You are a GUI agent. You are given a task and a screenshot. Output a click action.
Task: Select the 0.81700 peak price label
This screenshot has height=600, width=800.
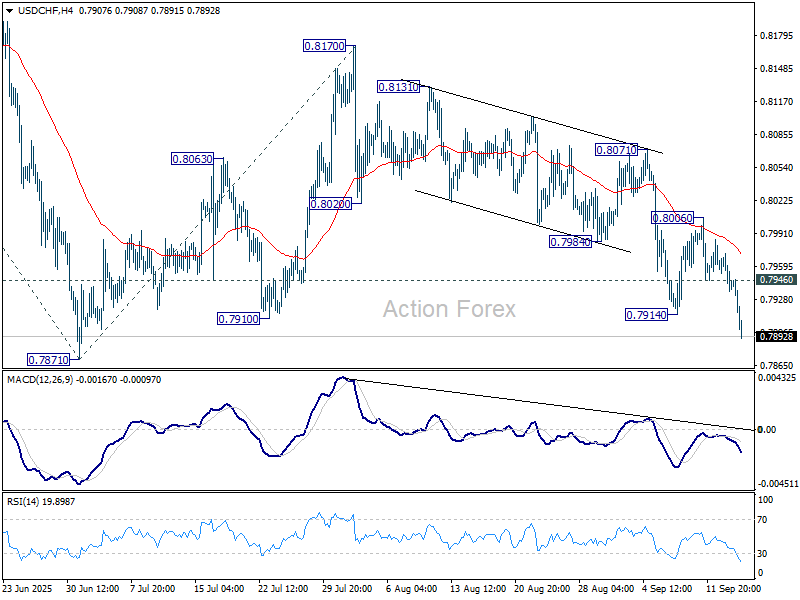325,46
